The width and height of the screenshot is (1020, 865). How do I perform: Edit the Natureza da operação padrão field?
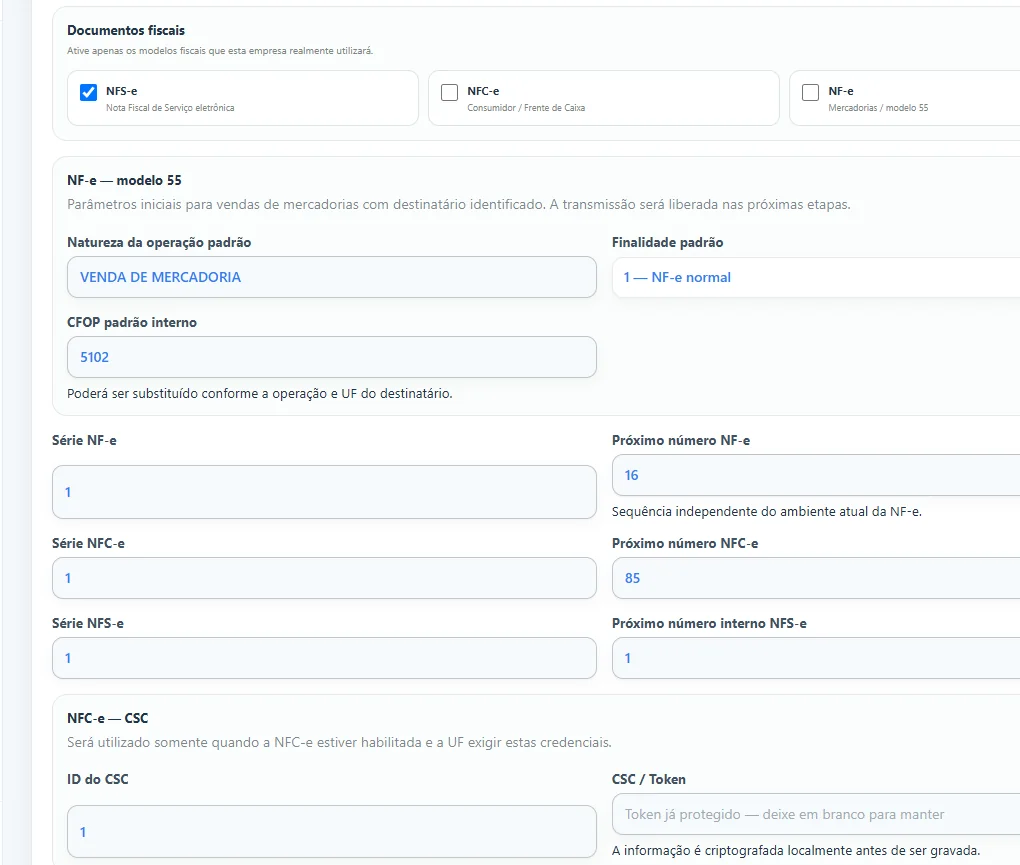click(x=332, y=277)
